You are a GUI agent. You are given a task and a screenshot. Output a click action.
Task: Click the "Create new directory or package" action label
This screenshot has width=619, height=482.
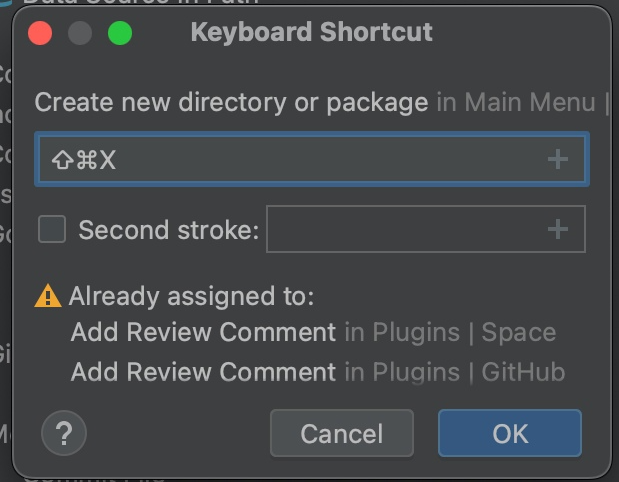point(231,102)
